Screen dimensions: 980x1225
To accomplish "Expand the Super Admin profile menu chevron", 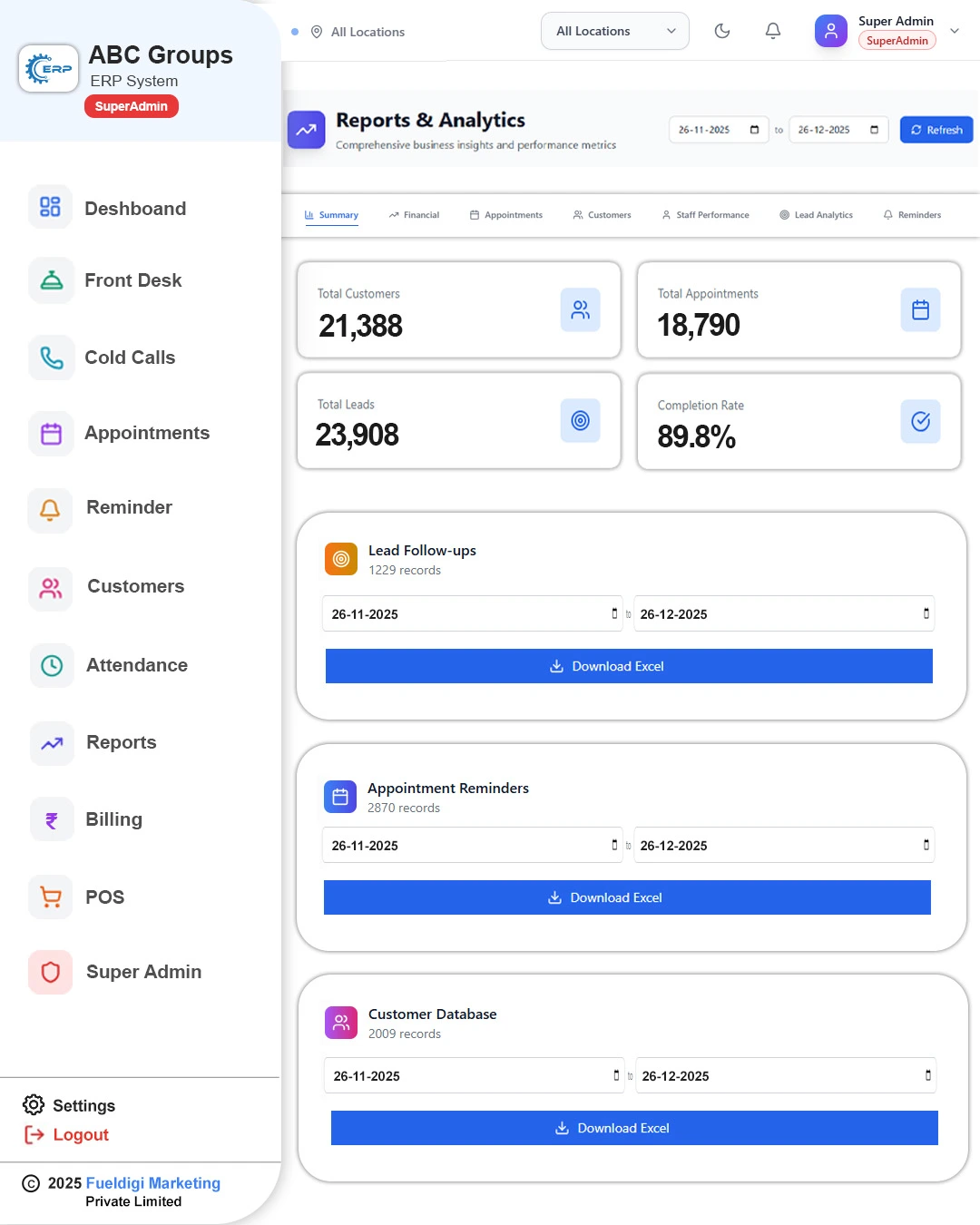I will (955, 31).
